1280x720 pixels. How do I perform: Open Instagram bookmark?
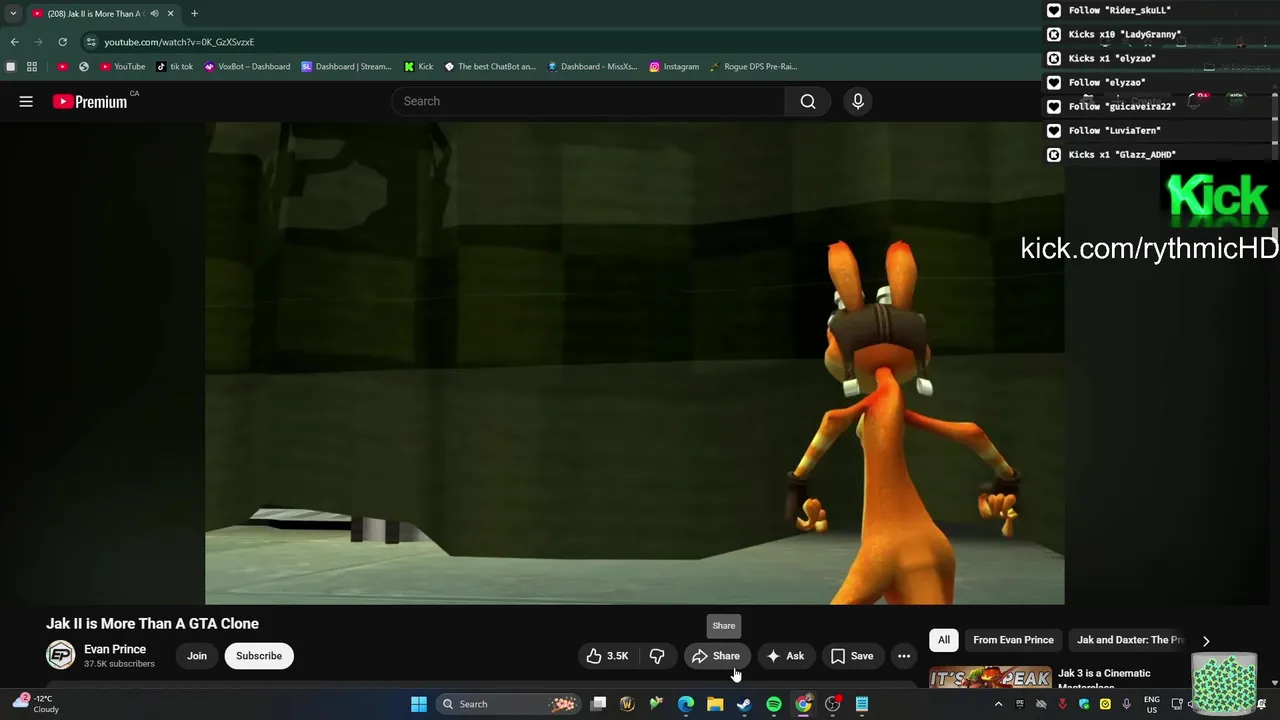tap(674, 67)
